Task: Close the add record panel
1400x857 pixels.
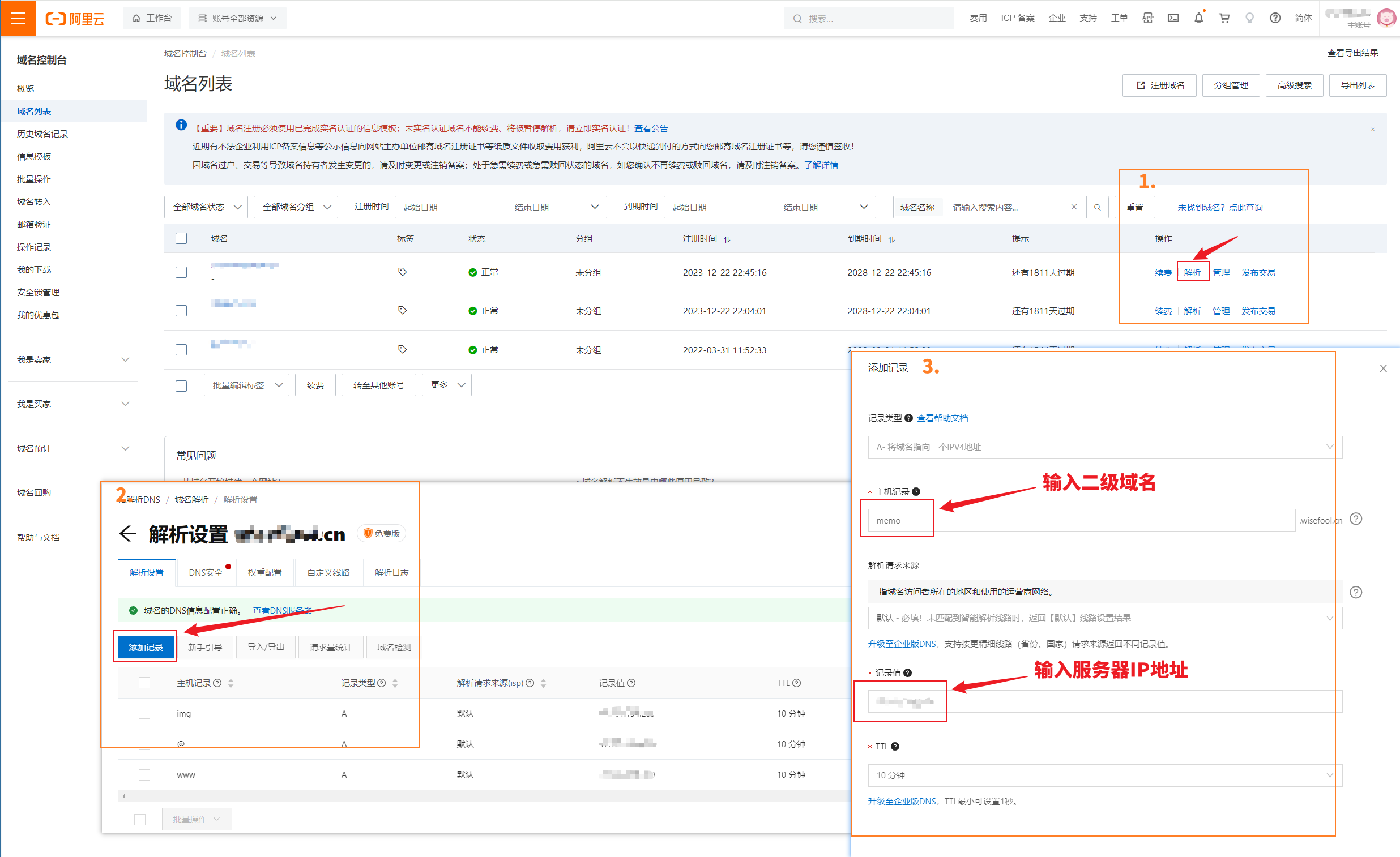Action: (1383, 368)
